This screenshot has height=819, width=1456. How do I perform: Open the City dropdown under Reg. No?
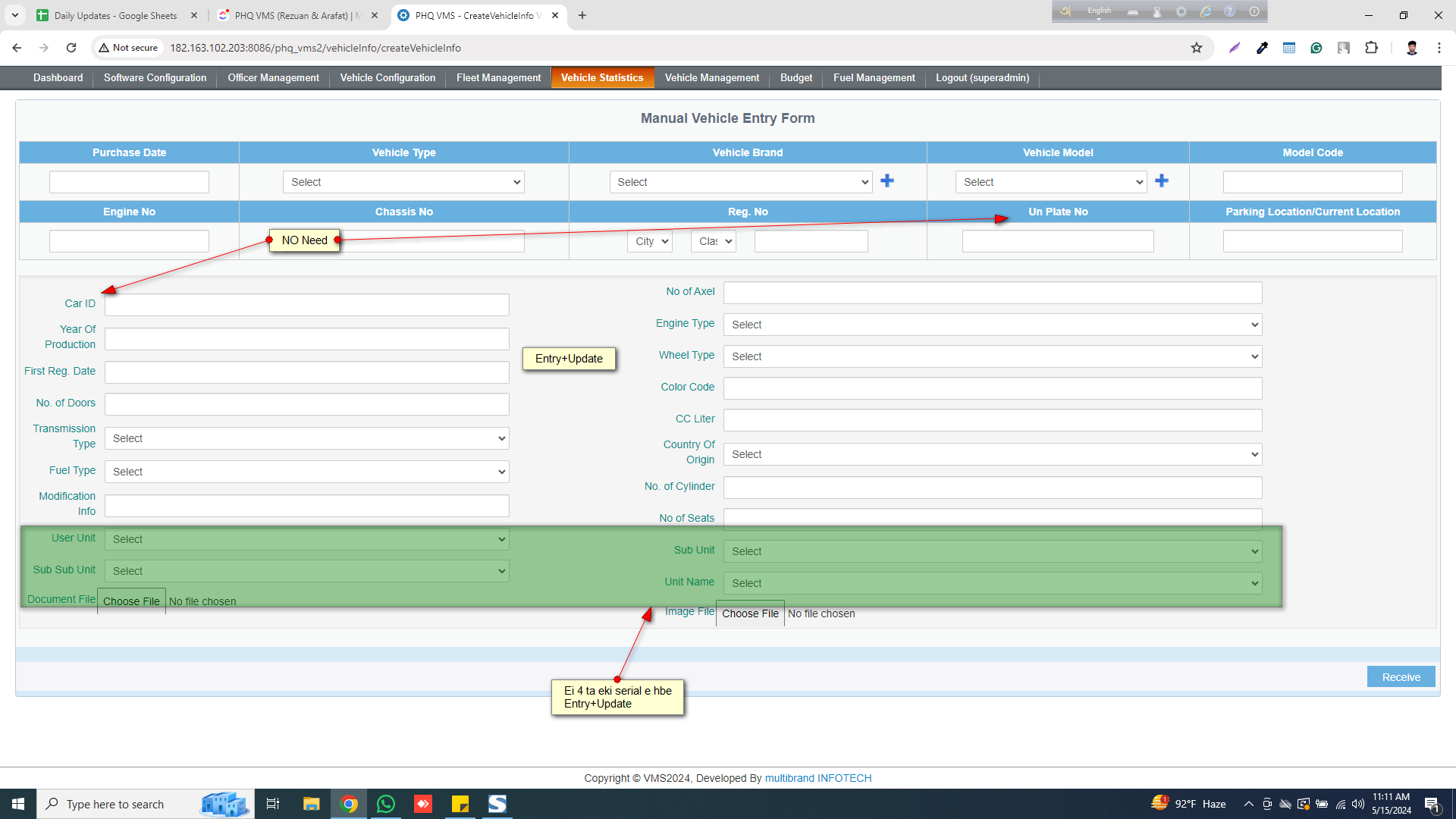(x=650, y=241)
